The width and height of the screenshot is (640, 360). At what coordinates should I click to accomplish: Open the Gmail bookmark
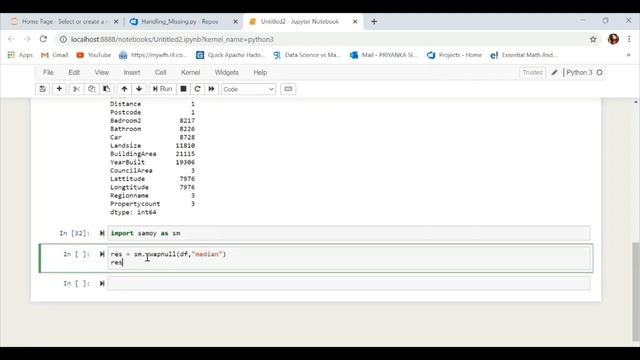[55, 55]
